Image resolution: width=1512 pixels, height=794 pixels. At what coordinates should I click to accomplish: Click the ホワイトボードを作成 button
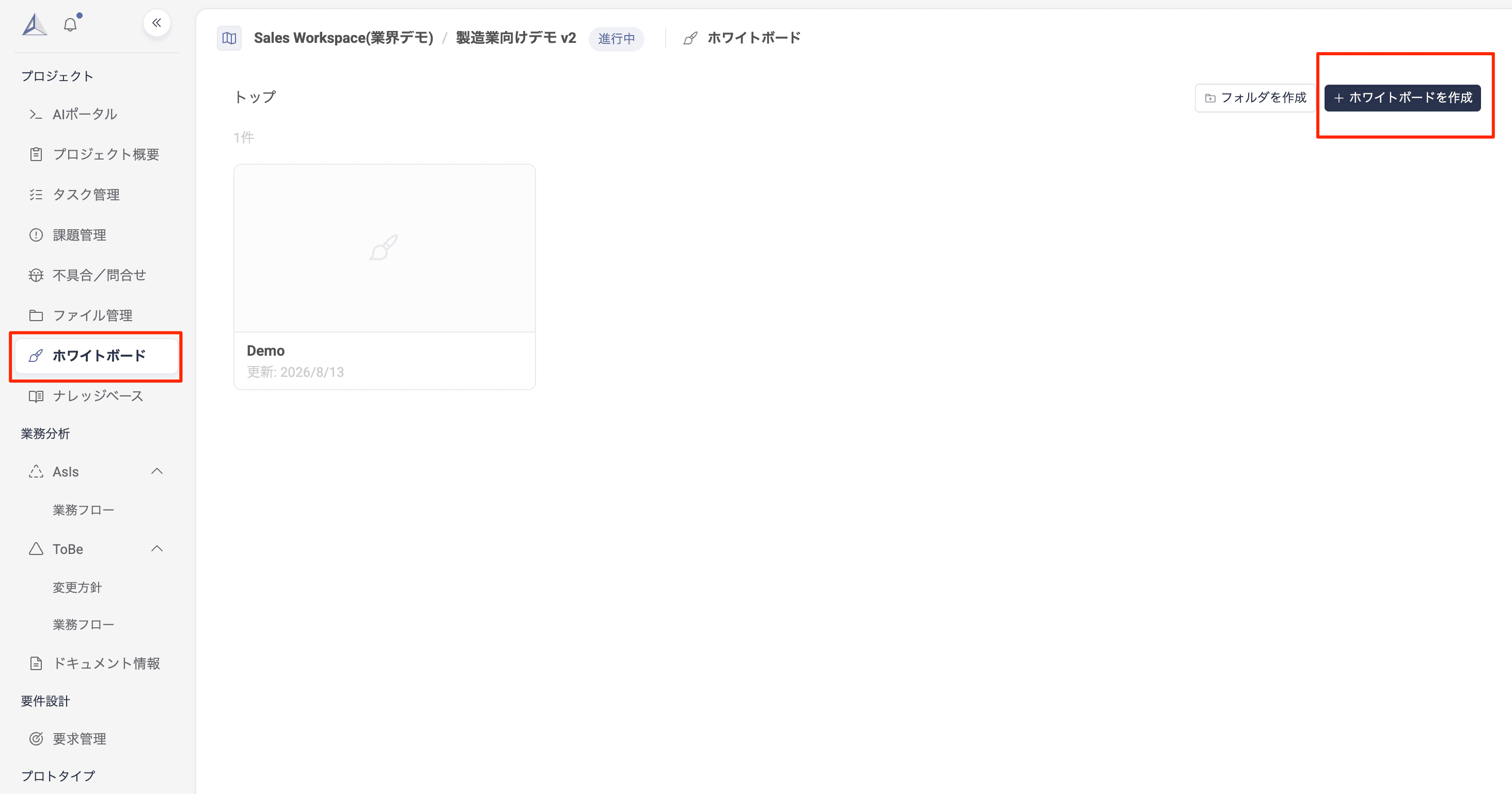tap(1402, 98)
